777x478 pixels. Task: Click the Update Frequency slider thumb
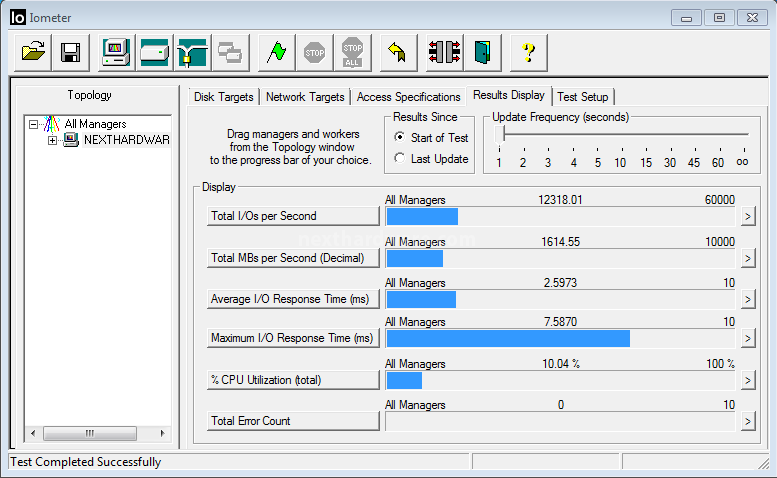pyautogui.click(x=500, y=134)
